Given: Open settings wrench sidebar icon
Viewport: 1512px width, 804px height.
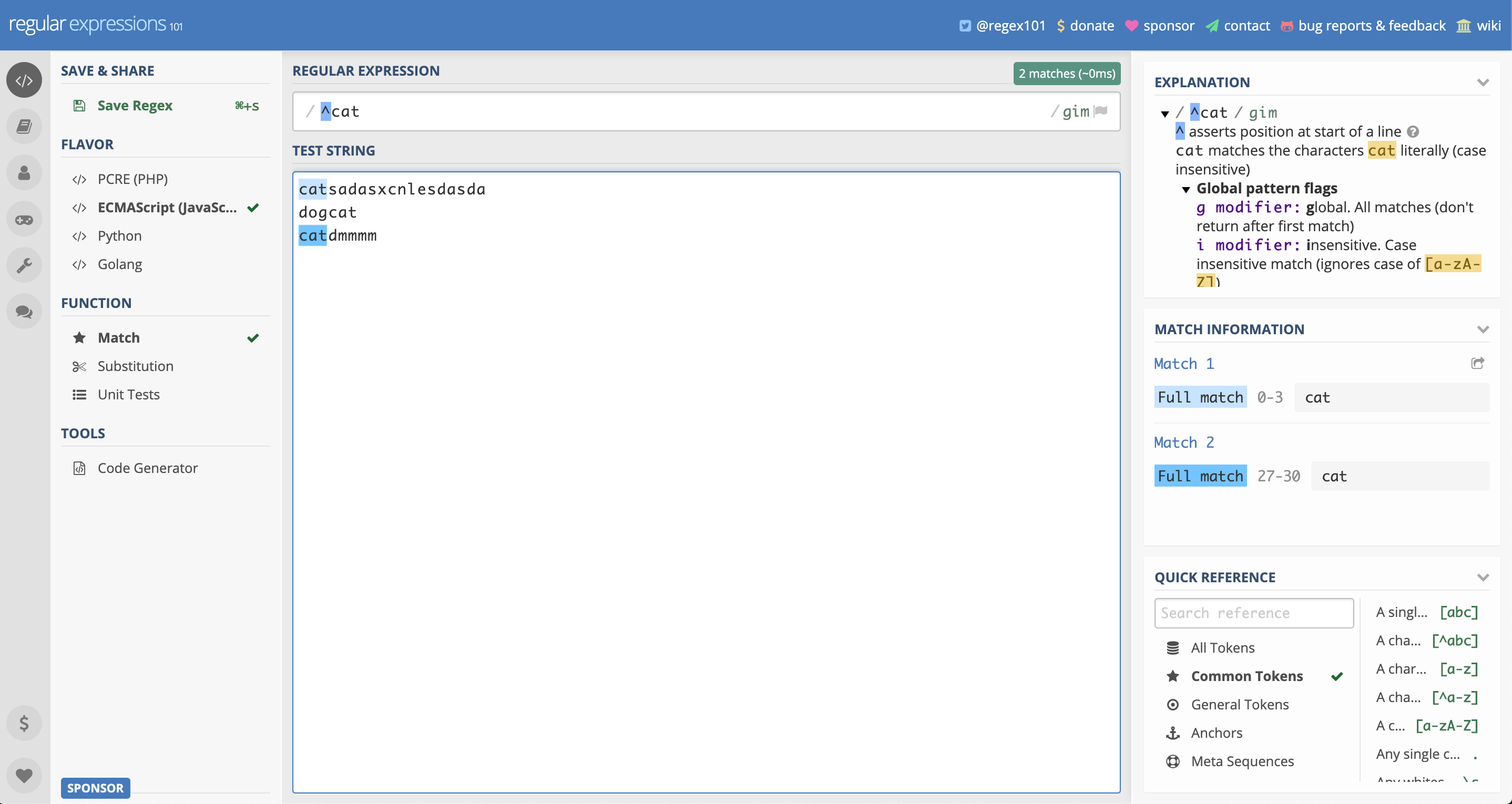Looking at the screenshot, I should (x=24, y=266).
